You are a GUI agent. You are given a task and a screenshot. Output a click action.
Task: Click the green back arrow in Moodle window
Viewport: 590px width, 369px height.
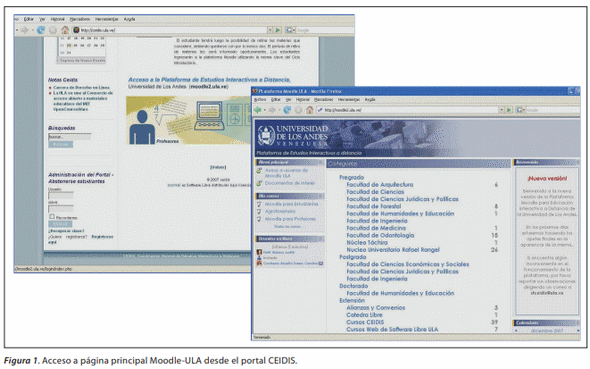[x=258, y=110]
